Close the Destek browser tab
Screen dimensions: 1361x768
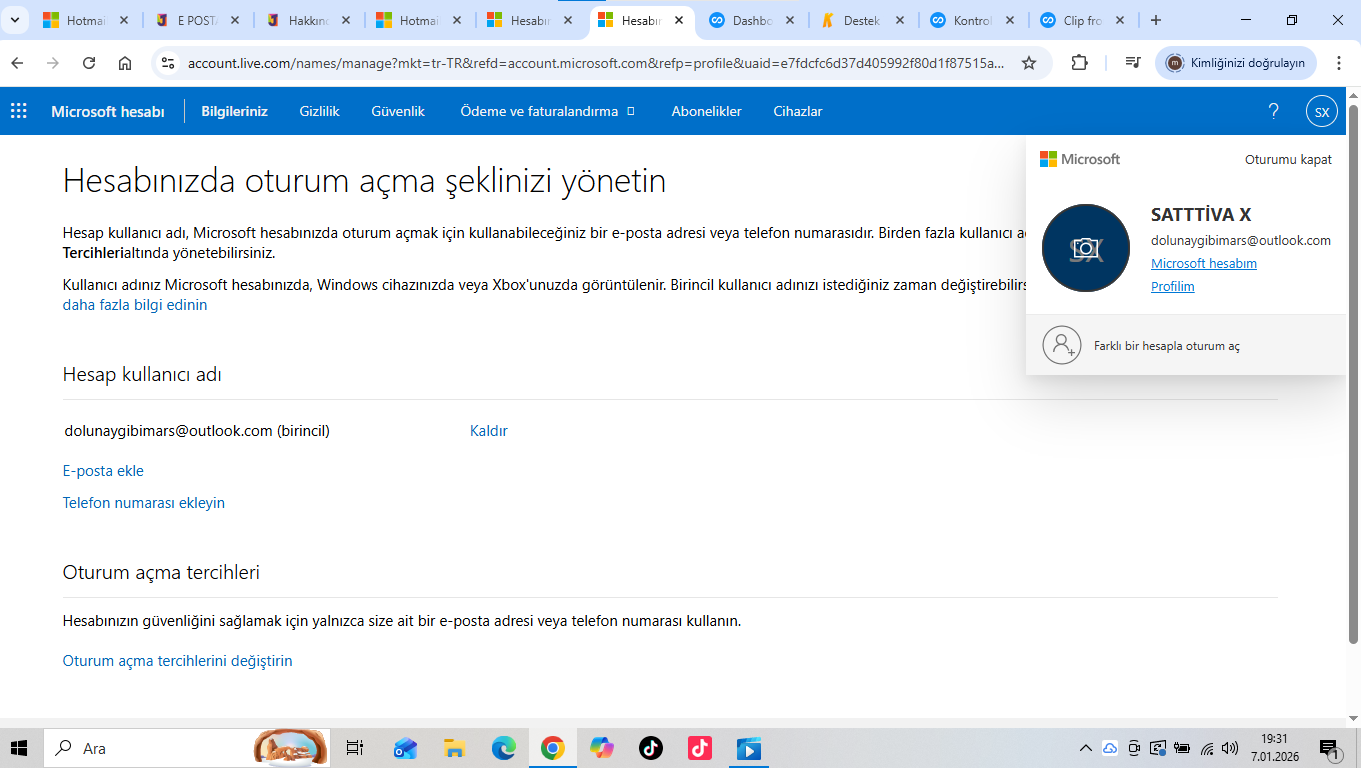click(898, 20)
